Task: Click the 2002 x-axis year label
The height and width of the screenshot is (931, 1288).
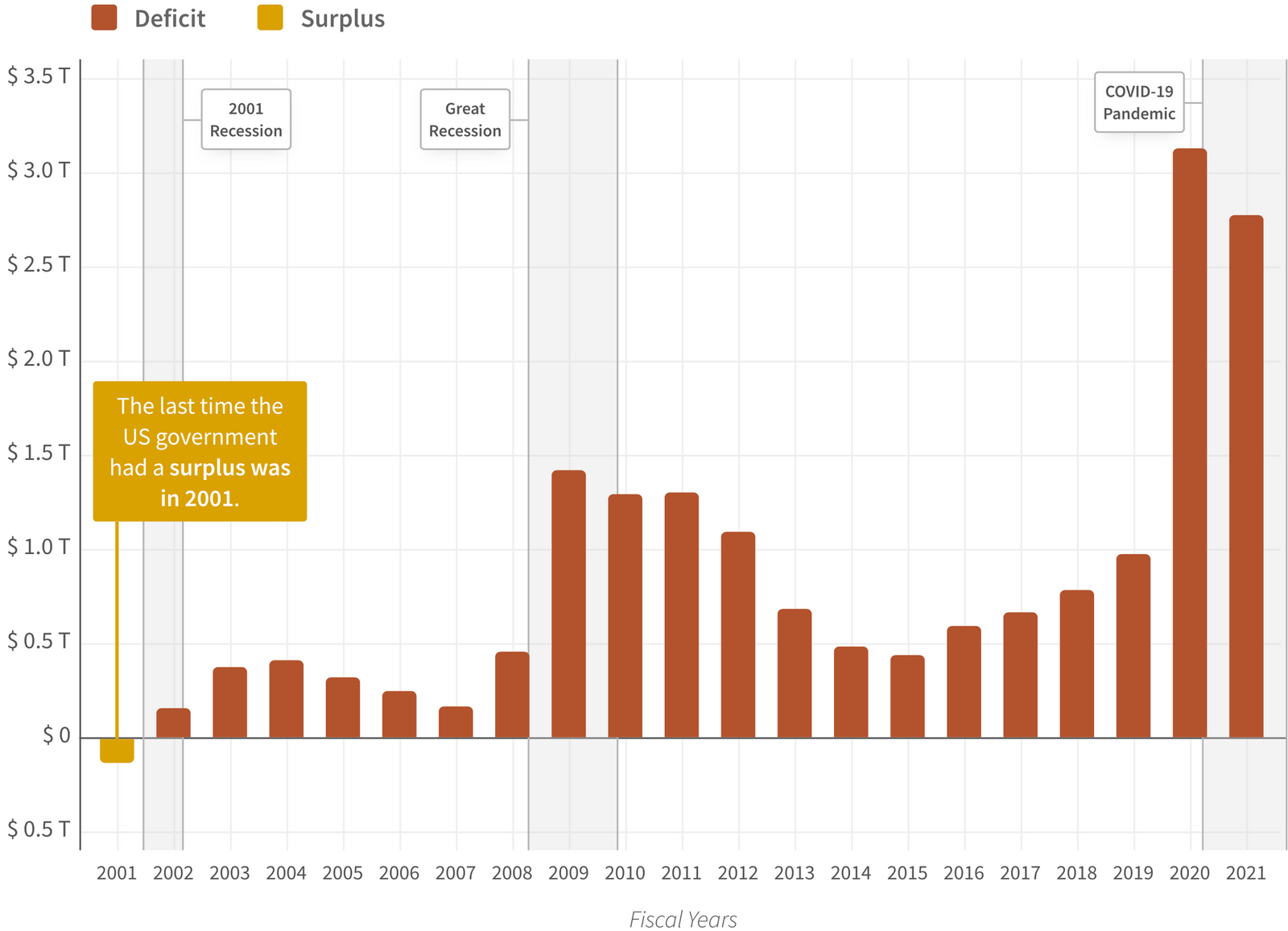Action: 173,873
